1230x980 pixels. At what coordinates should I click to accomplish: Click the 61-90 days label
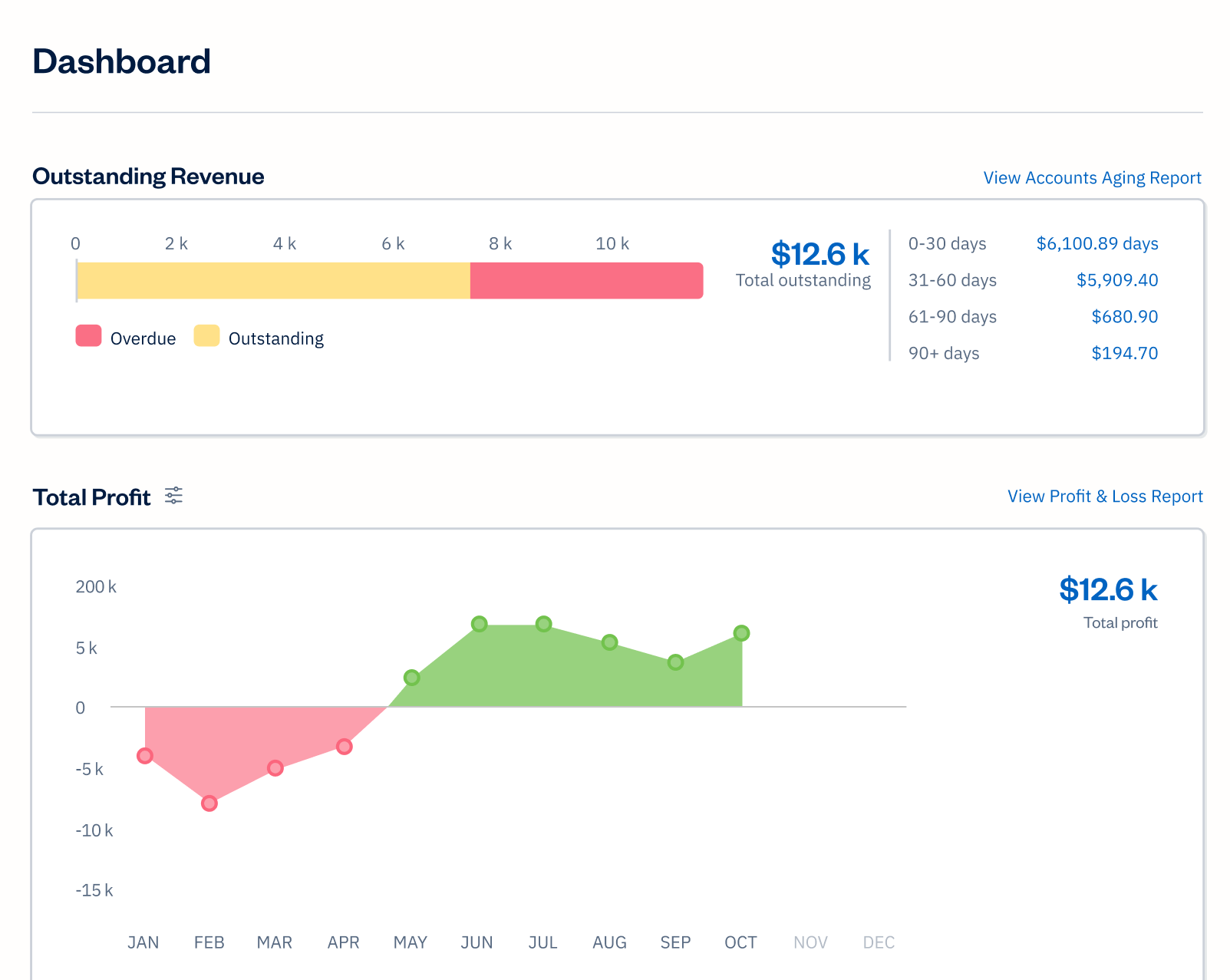pos(952,317)
